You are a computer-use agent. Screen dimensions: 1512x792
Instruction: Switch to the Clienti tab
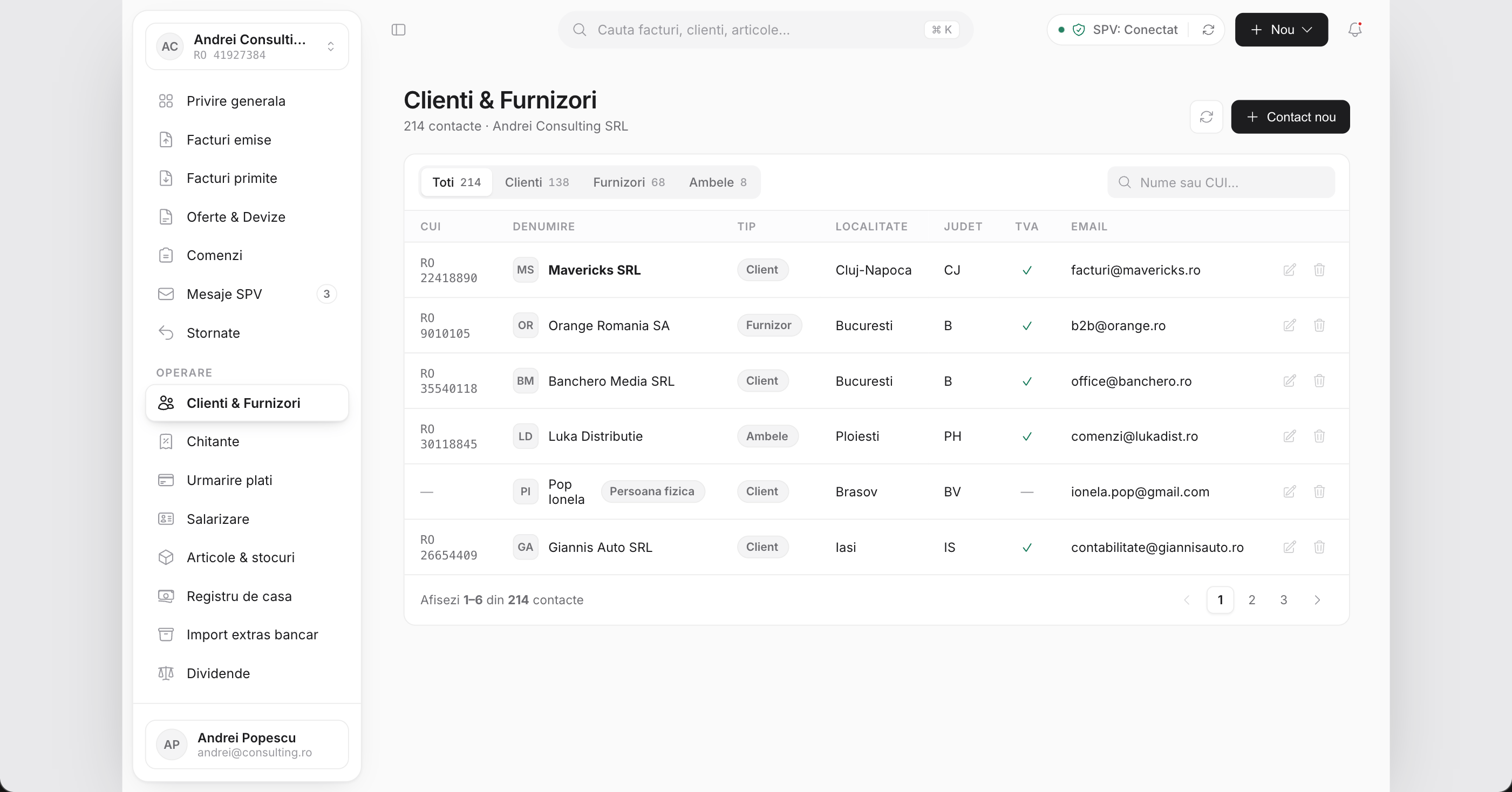click(x=536, y=182)
